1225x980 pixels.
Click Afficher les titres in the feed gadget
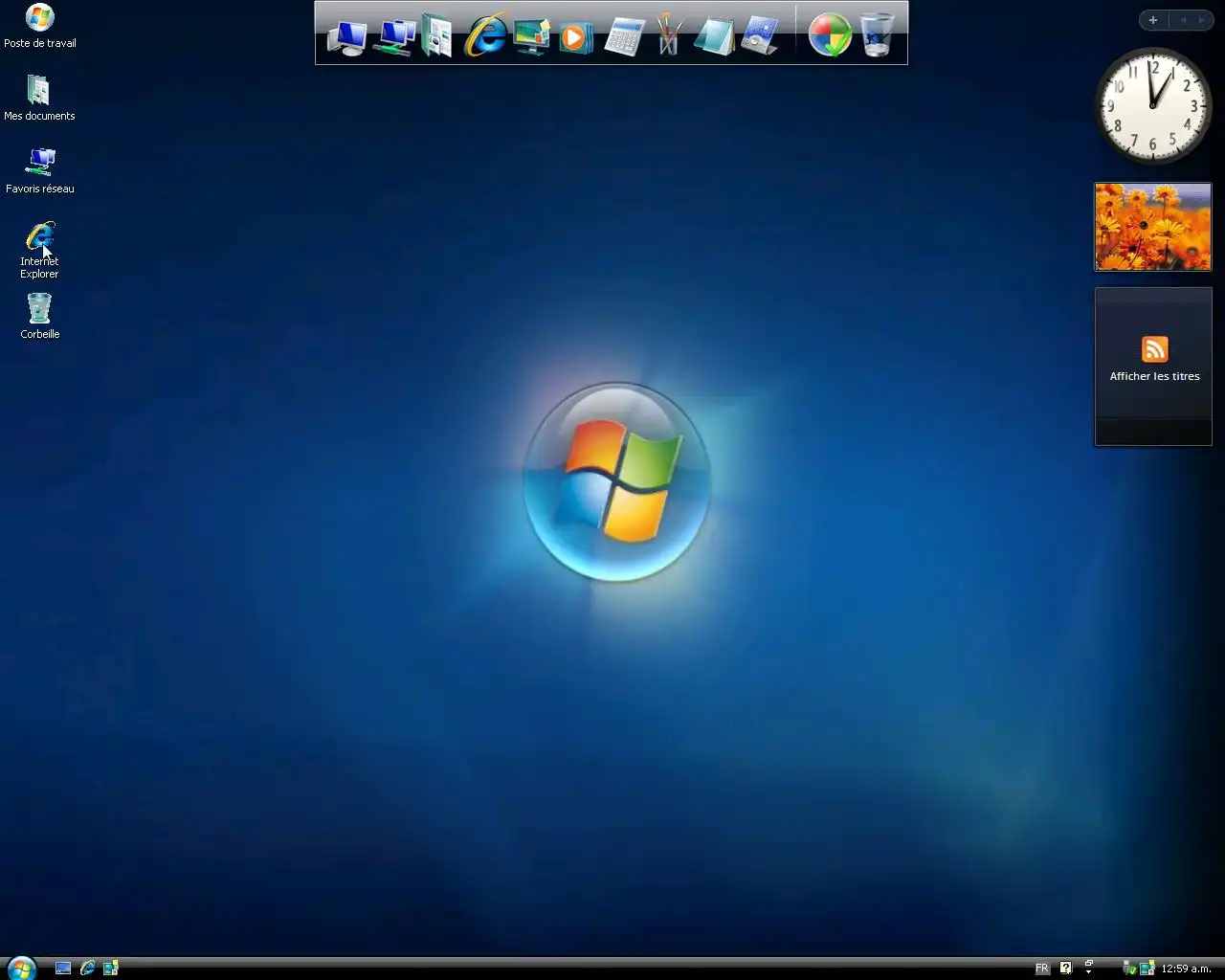pos(1154,376)
